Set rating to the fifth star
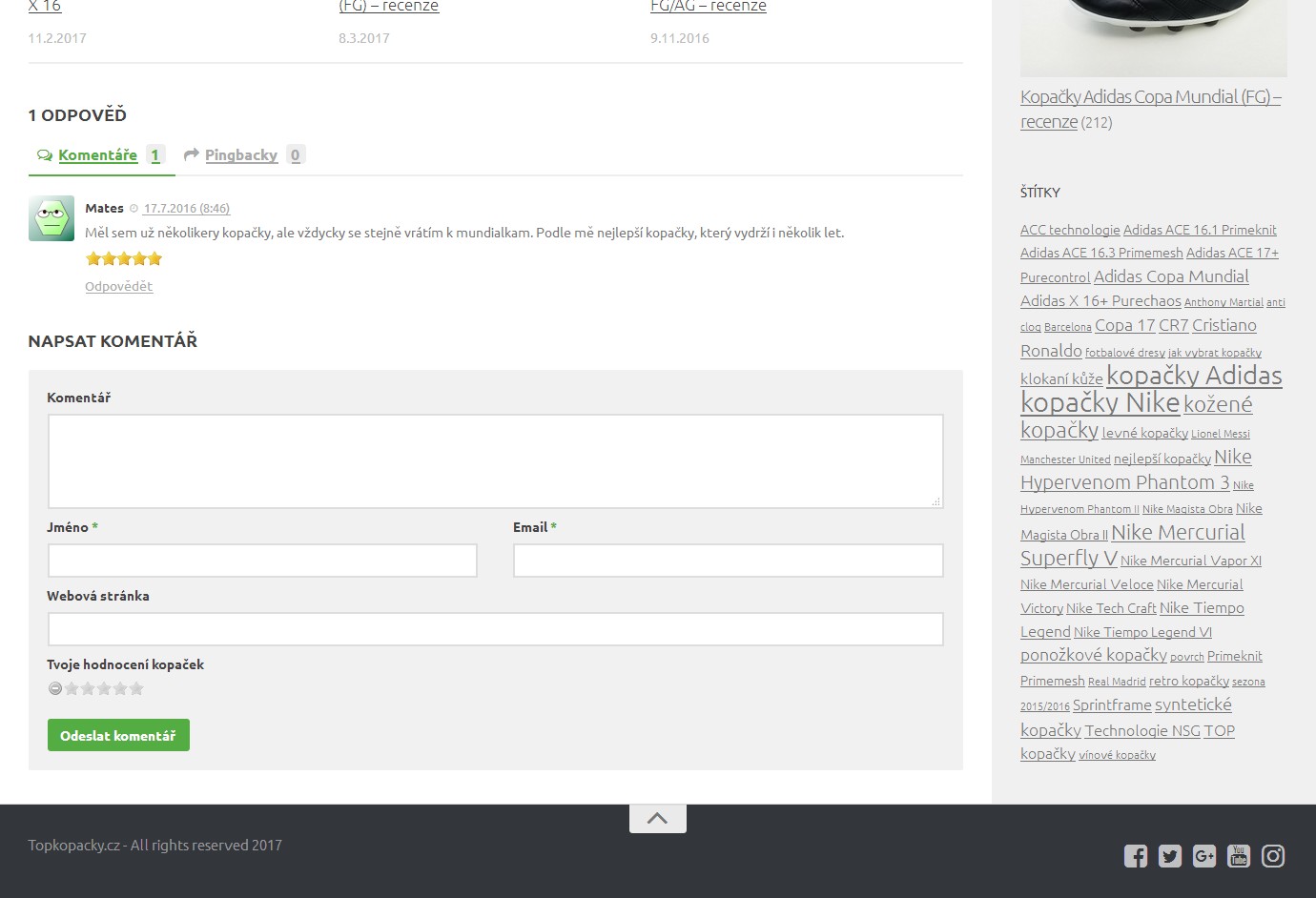The image size is (1316, 898). tap(136, 688)
